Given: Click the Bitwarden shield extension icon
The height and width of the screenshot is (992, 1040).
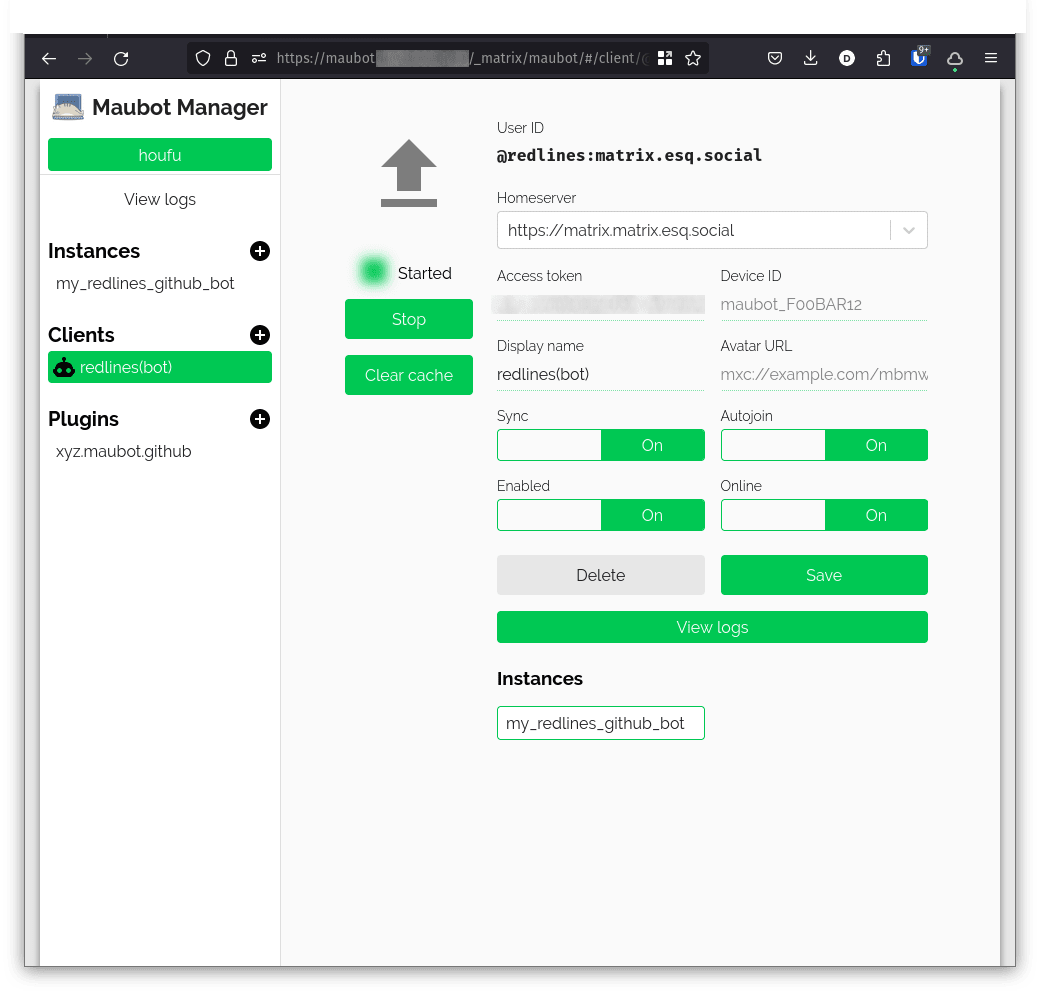Looking at the screenshot, I should click(x=919, y=58).
